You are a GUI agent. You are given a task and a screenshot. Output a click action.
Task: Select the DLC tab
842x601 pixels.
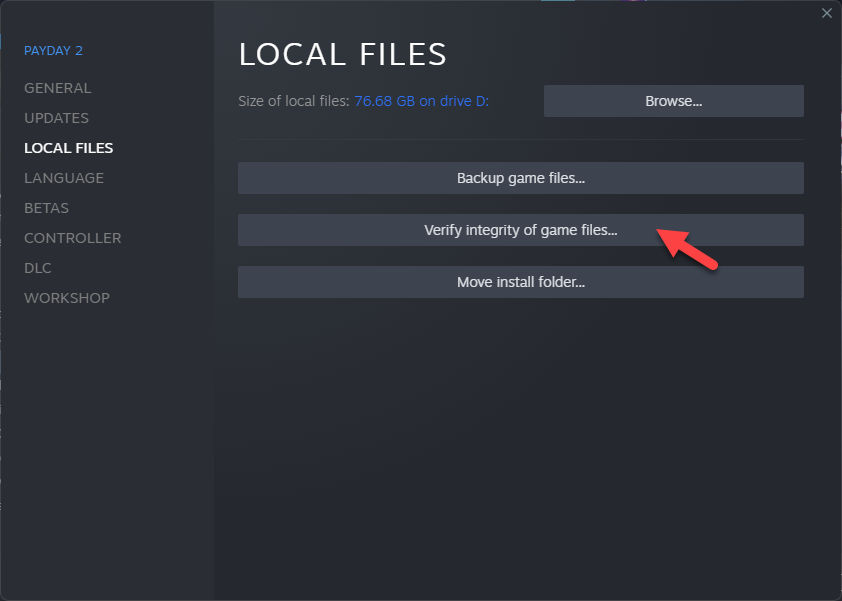point(38,268)
